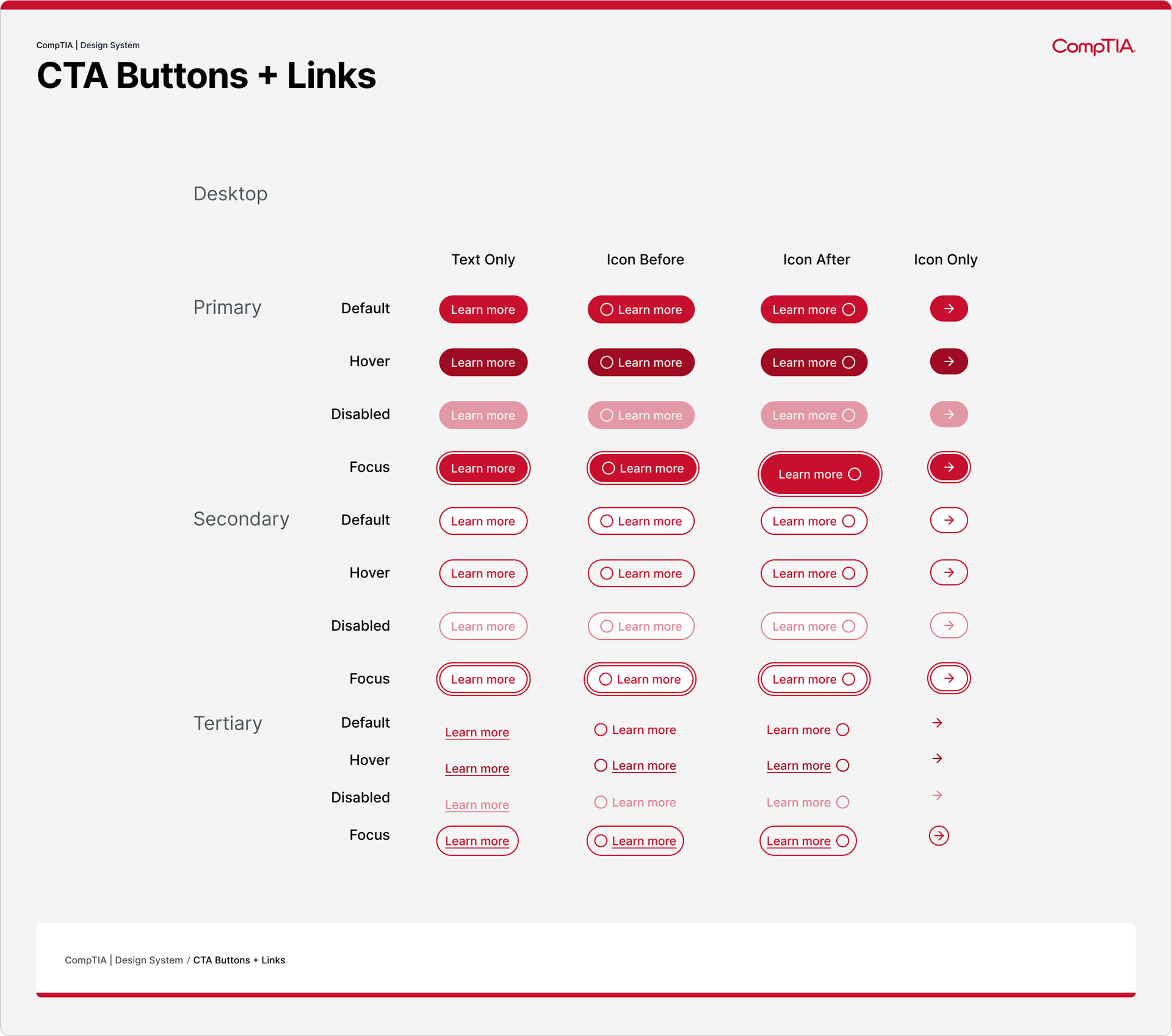Click Secondary Default text-only Learn more button
Viewport: 1172px width, 1036px height.
point(483,521)
